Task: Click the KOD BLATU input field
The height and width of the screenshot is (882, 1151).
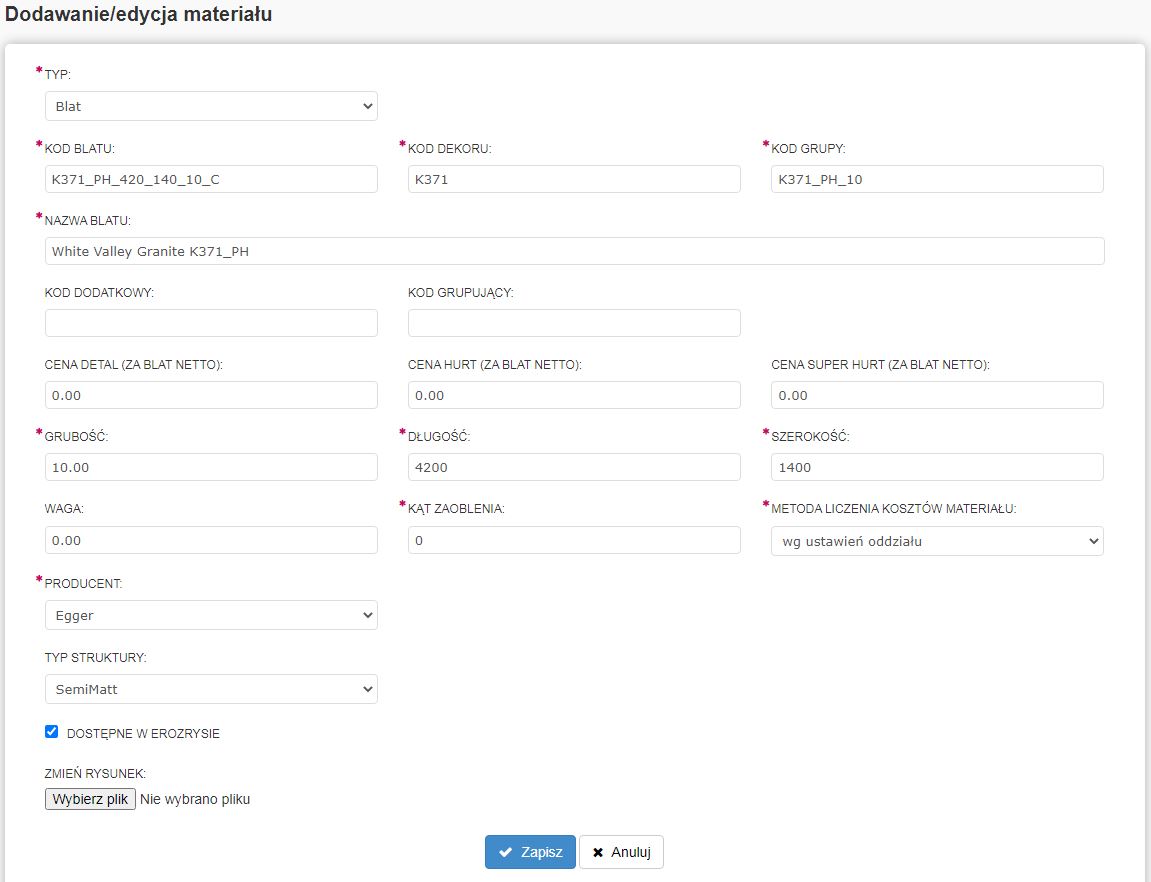Action: (x=211, y=179)
